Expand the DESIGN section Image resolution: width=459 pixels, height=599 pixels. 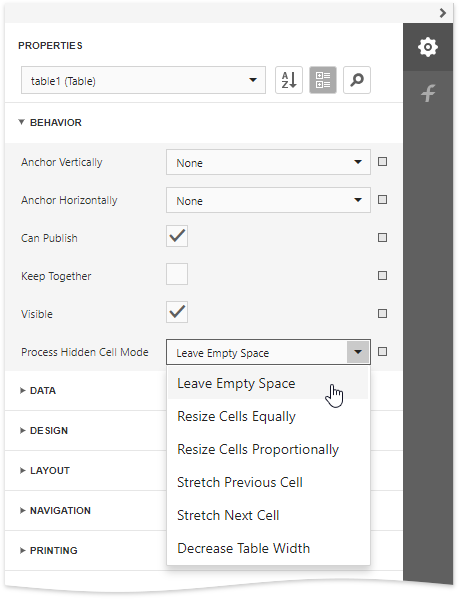[44, 431]
